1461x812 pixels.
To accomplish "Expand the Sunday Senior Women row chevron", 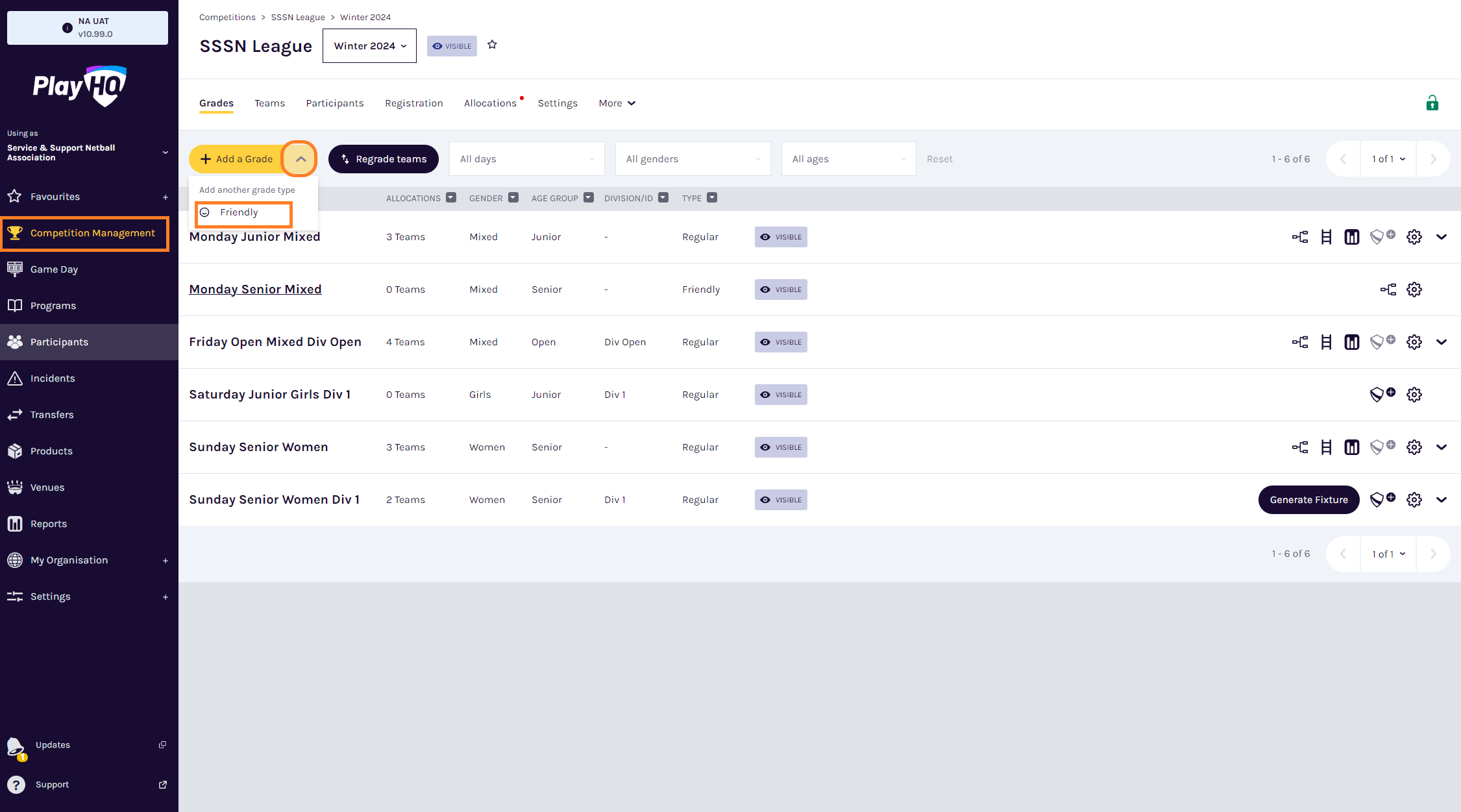I will 1442,447.
